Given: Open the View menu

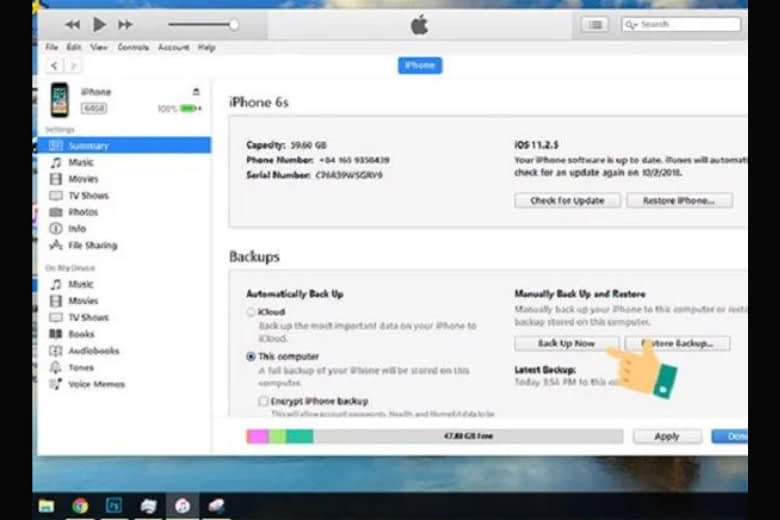Looking at the screenshot, I should click(x=98, y=47).
